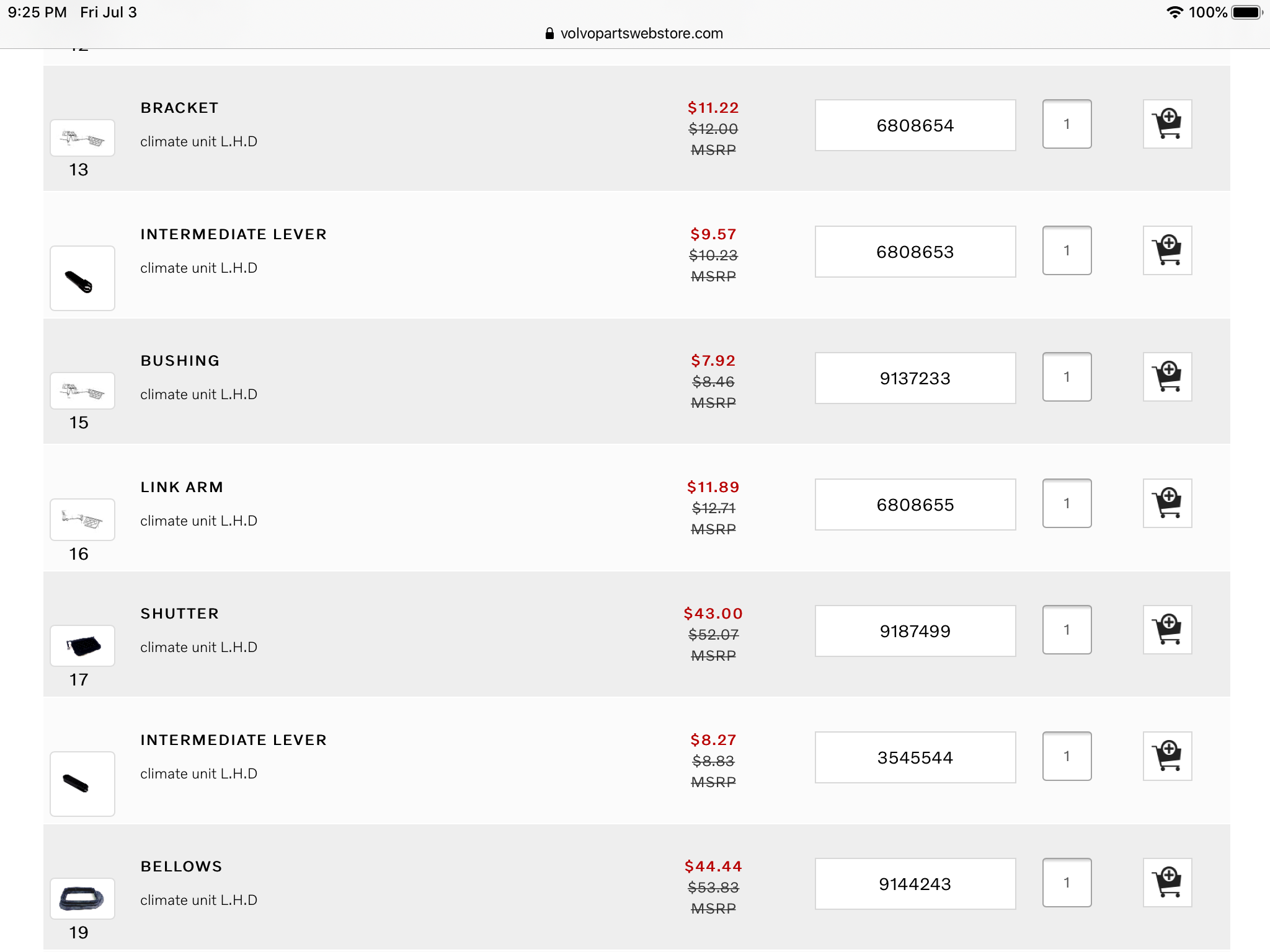Open the BELLOWS product title
The image size is (1270, 952).
(181, 866)
